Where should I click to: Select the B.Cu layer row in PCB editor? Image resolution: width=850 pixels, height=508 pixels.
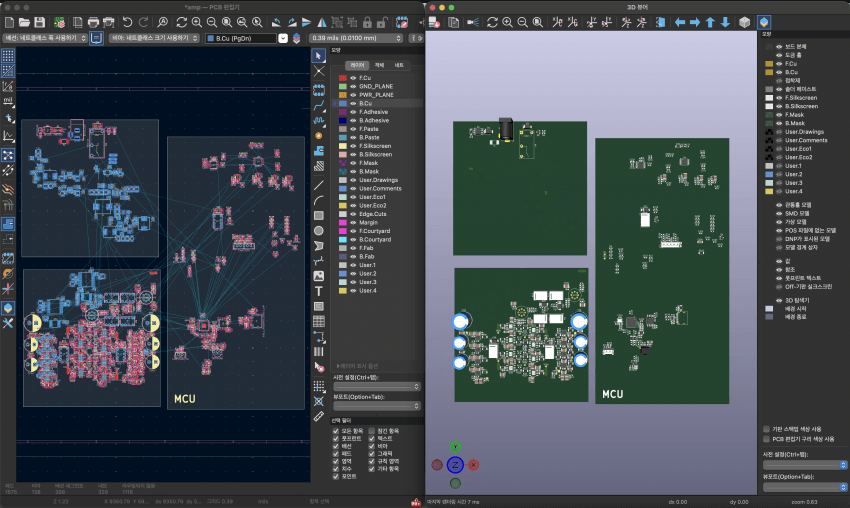tap(377, 104)
